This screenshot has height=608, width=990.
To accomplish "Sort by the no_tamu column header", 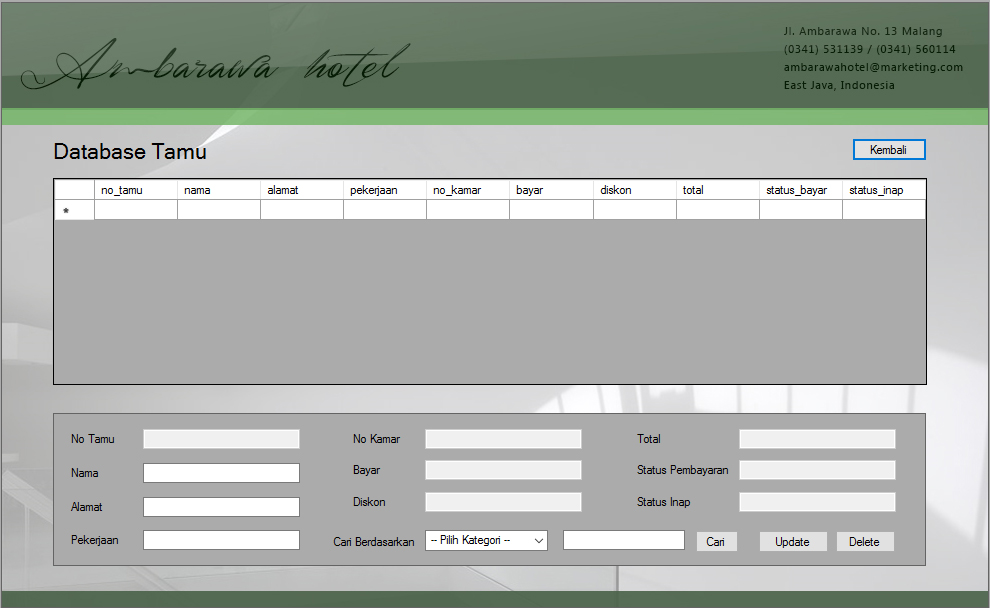I will (x=136, y=190).
